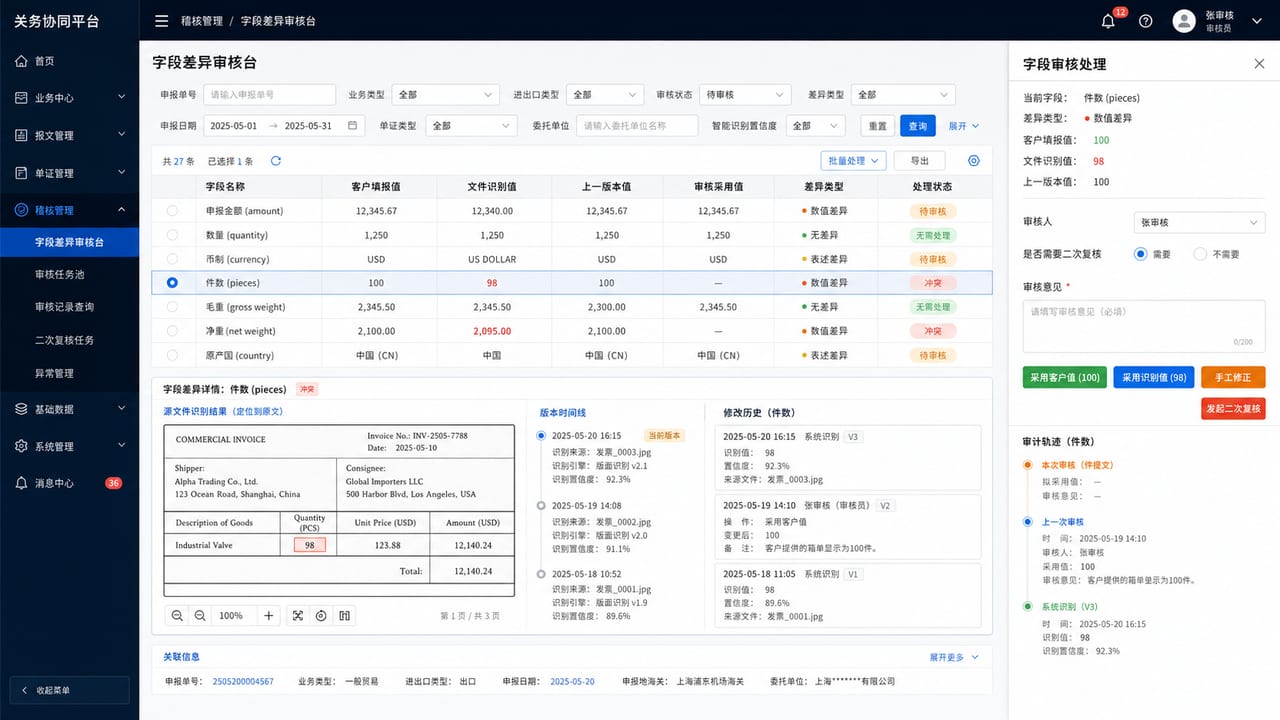Screen dimensions: 1280x720
Task: Click the 重置 reset button
Action: point(877,126)
